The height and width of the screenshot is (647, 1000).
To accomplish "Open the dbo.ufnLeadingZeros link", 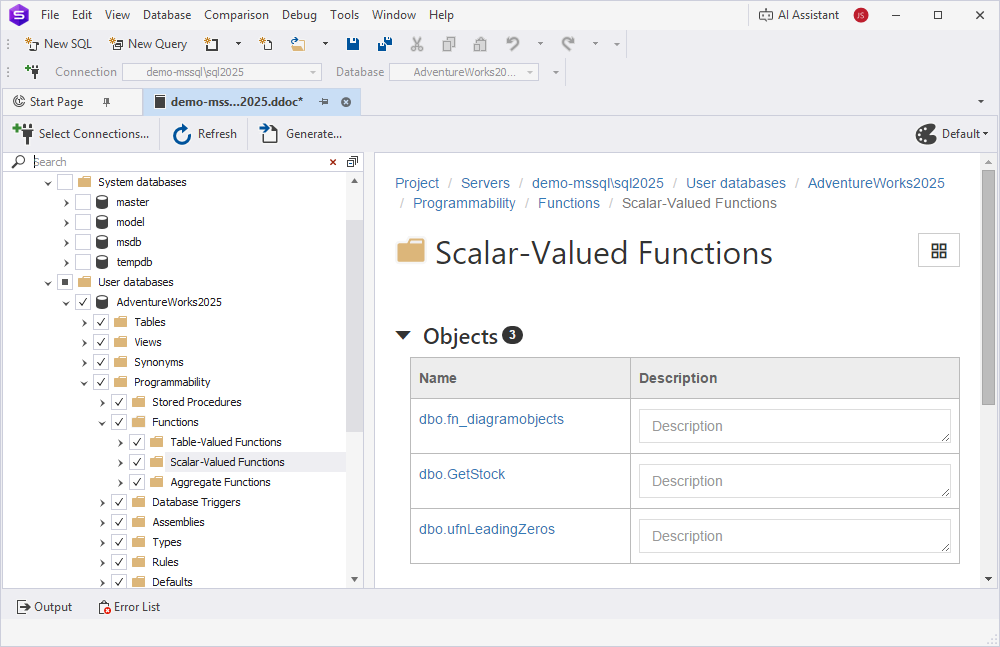I will 487,529.
